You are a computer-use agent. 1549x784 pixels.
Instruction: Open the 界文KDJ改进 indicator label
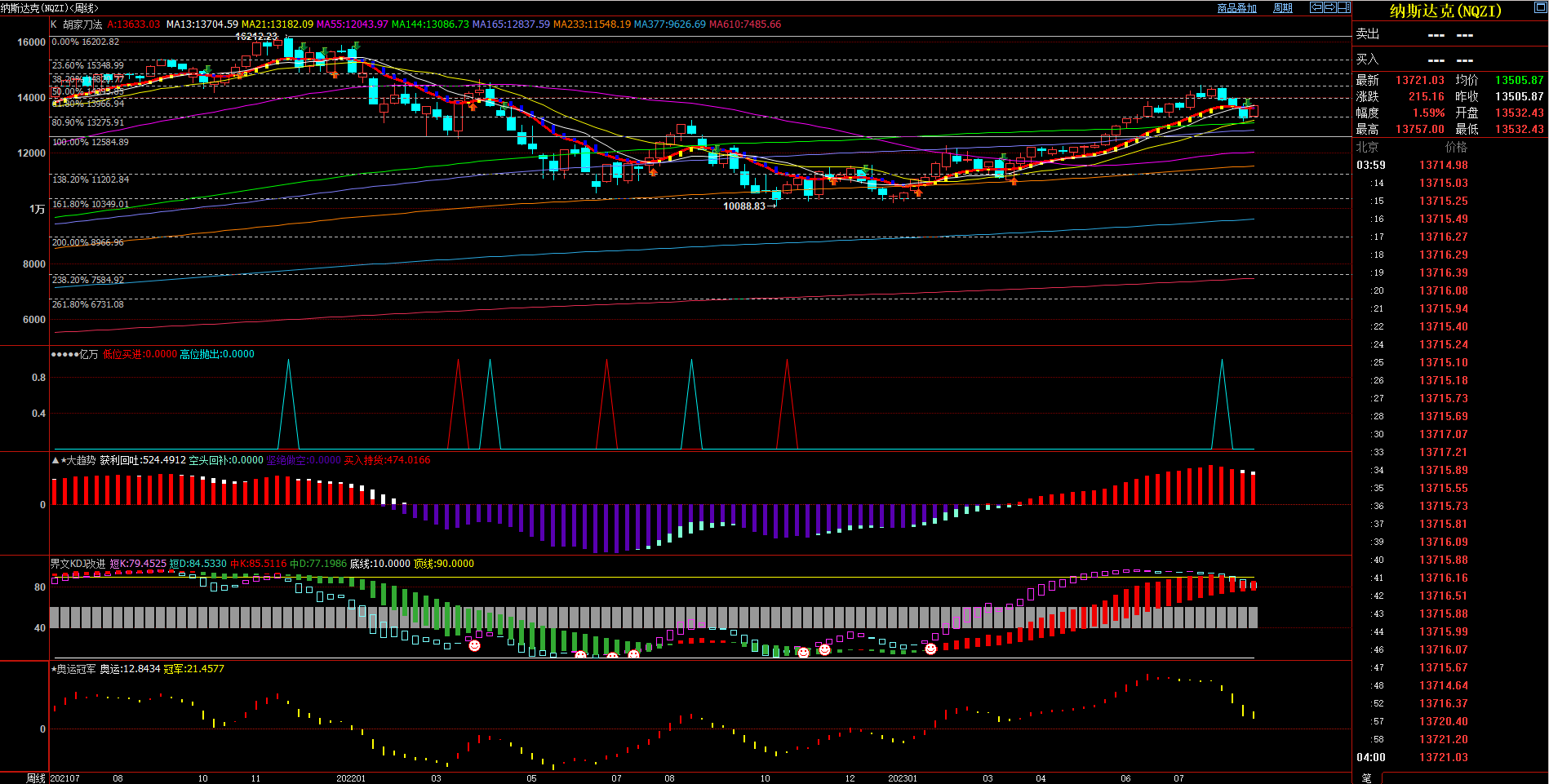[78, 564]
